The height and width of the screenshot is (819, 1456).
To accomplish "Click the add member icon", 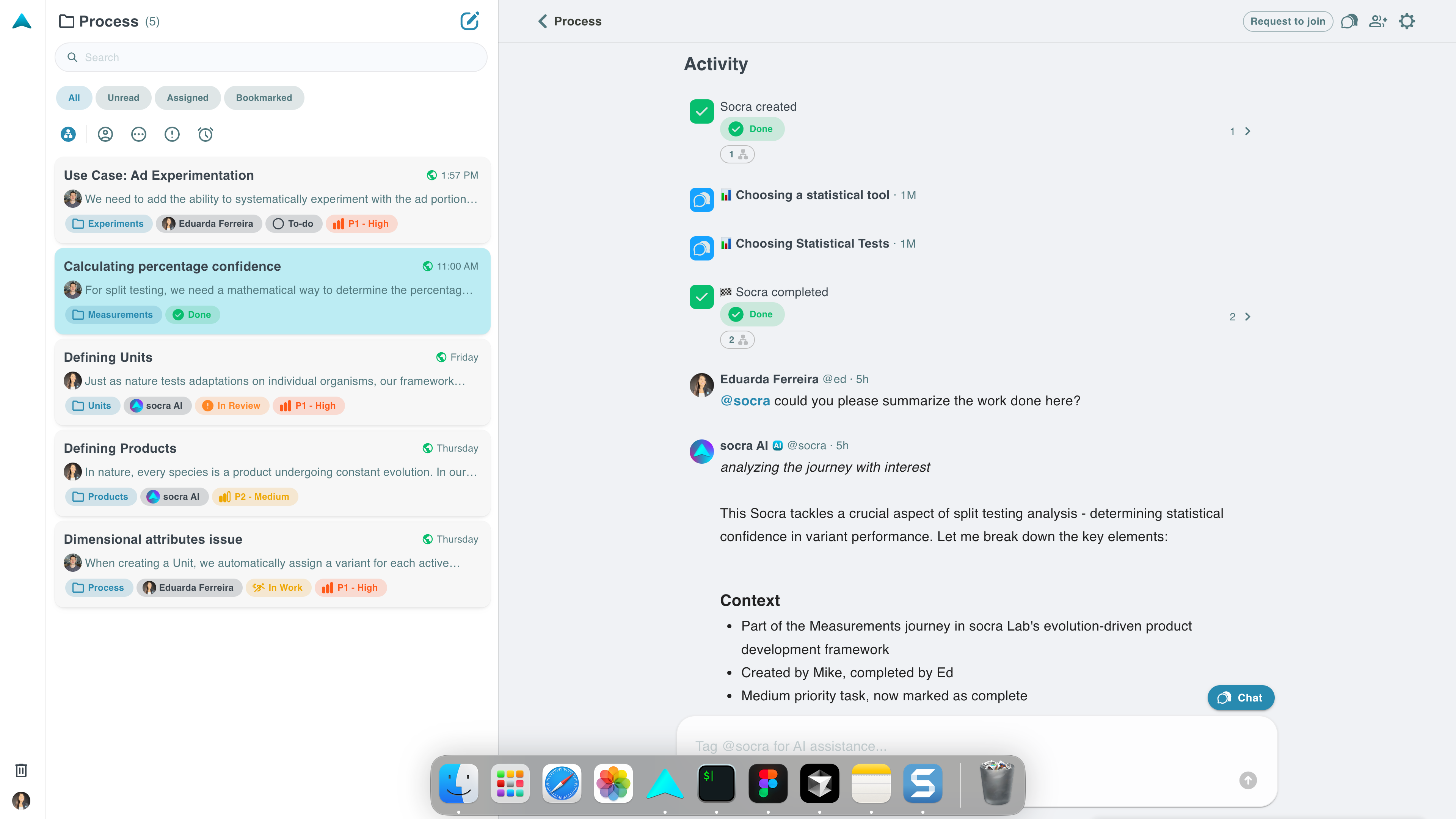I will pyautogui.click(x=1378, y=21).
